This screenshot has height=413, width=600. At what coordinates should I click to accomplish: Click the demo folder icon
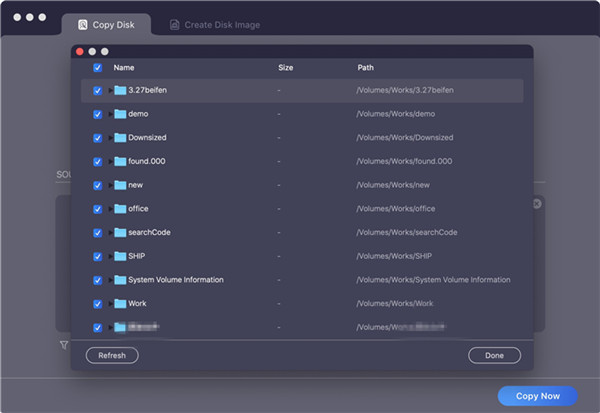(120, 114)
